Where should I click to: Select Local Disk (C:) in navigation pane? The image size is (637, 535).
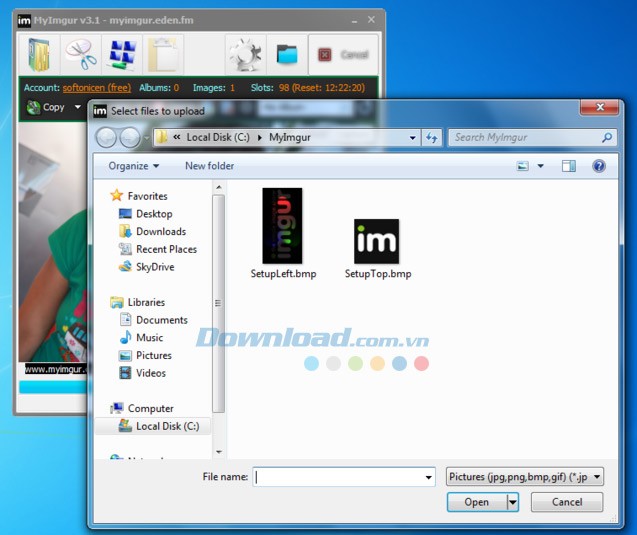[x=166, y=426]
